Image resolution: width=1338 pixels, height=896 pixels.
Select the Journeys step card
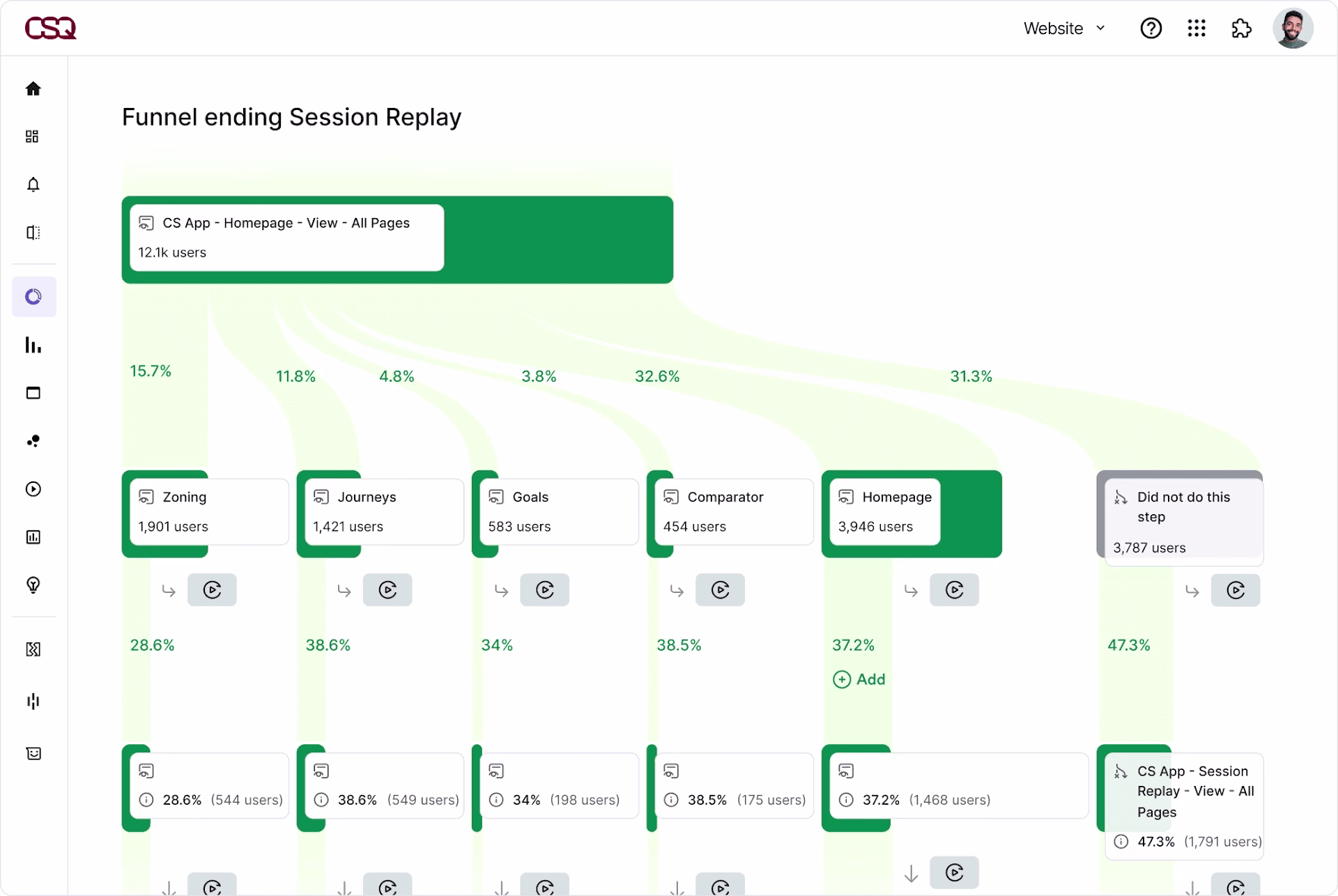click(x=385, y=512)
